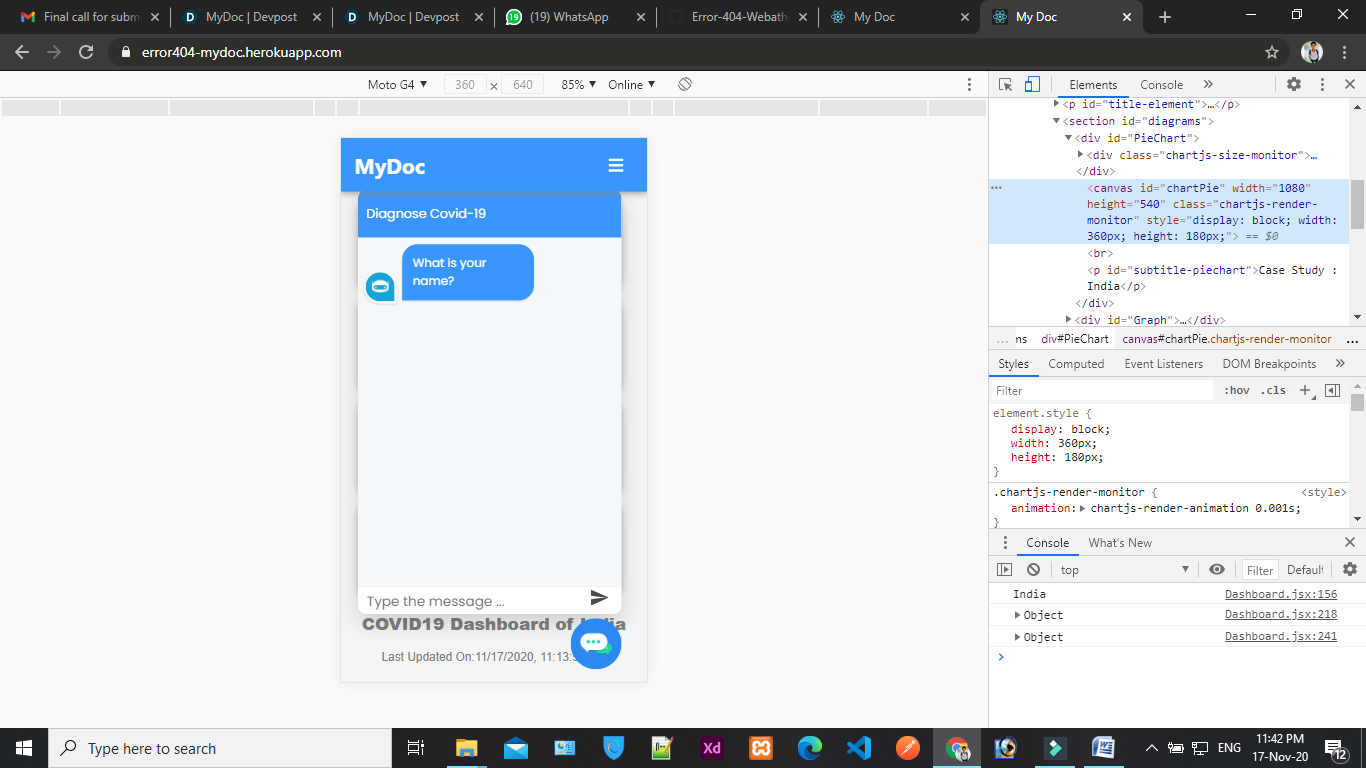Open the MyDoc hamburger menu

pos(616,165)
